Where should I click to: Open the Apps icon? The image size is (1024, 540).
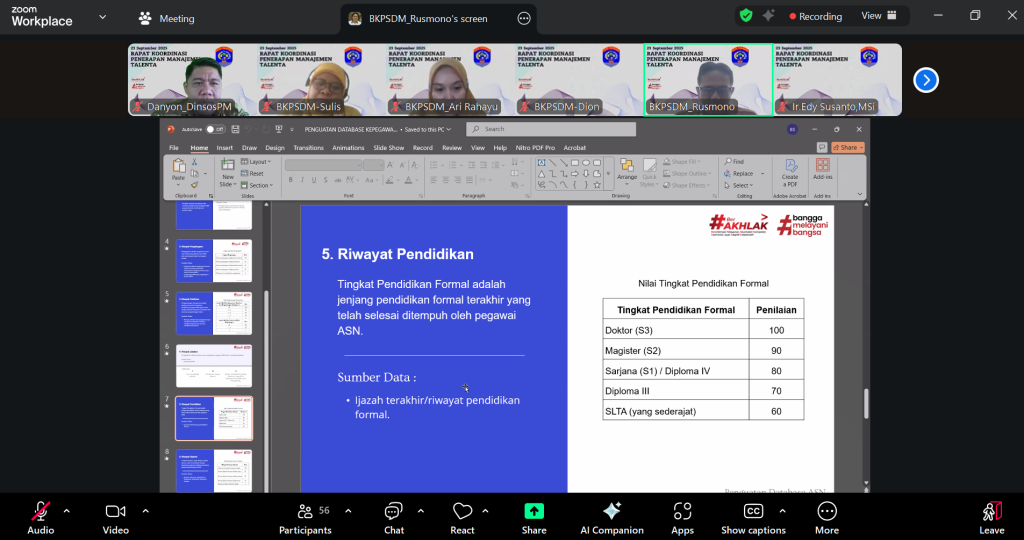pos(682,511)
